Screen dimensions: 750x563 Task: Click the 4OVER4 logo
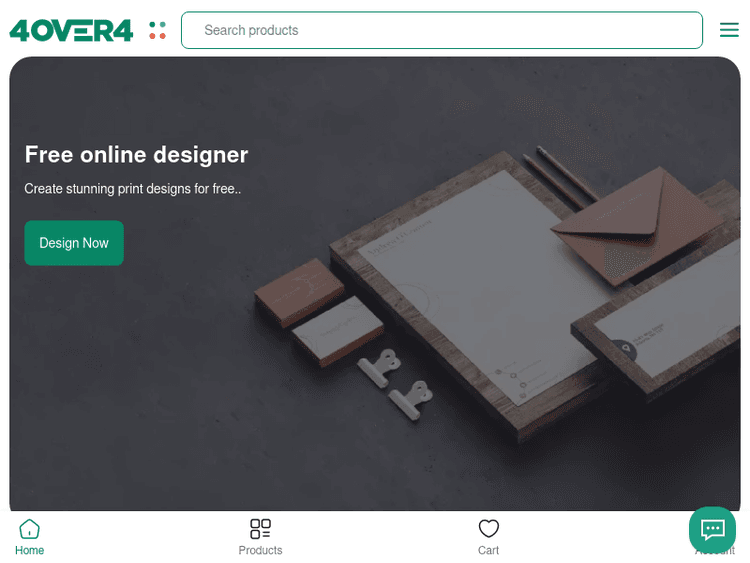71,30
